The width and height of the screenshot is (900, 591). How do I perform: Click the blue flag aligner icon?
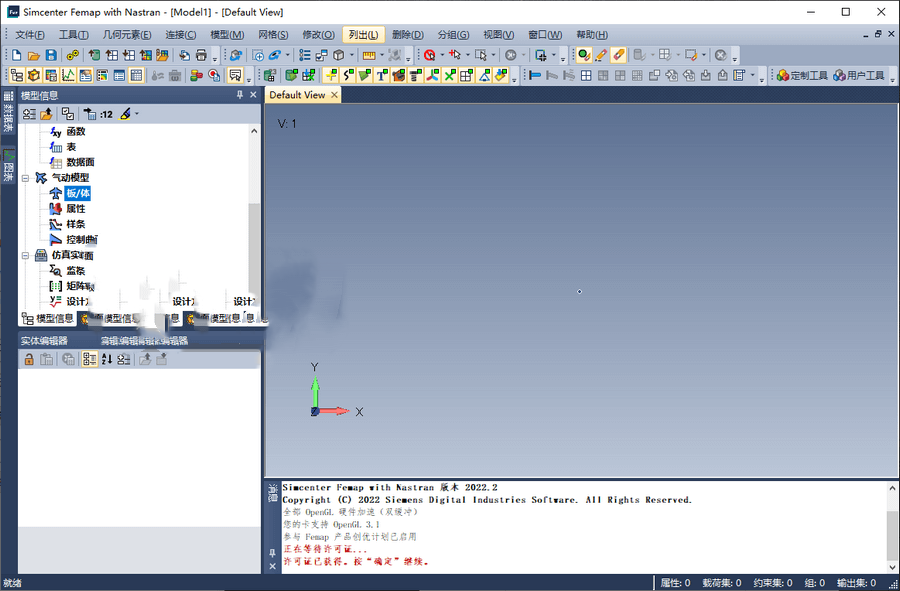tap(535, 75)
